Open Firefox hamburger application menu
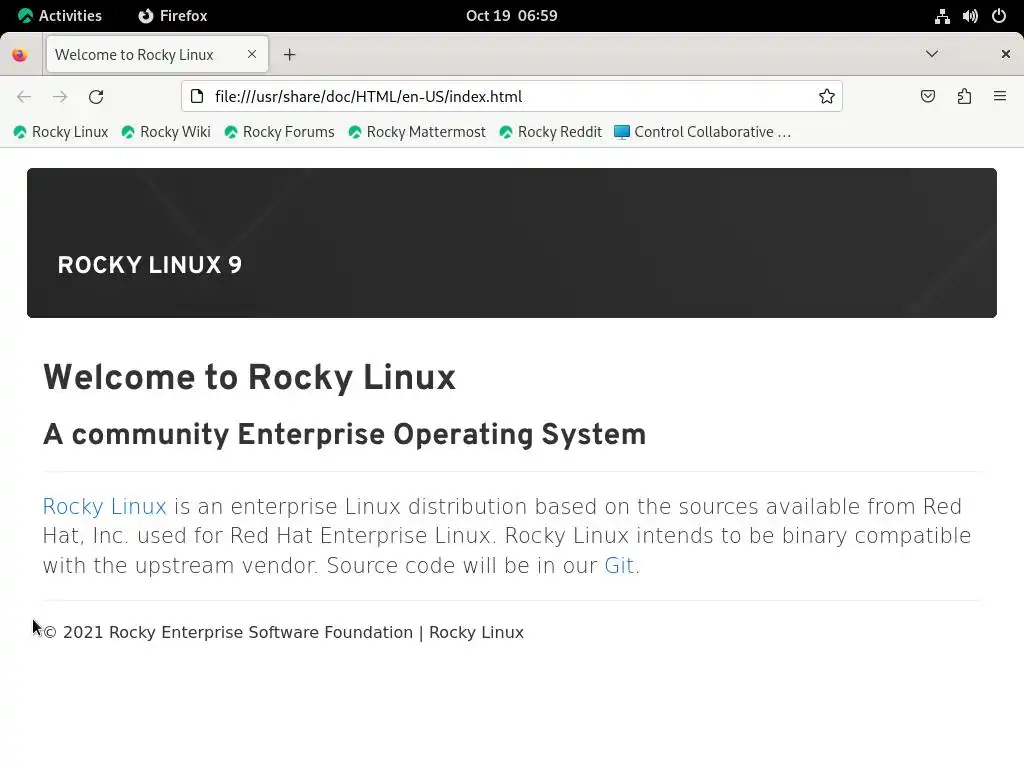 (1000, 97)
